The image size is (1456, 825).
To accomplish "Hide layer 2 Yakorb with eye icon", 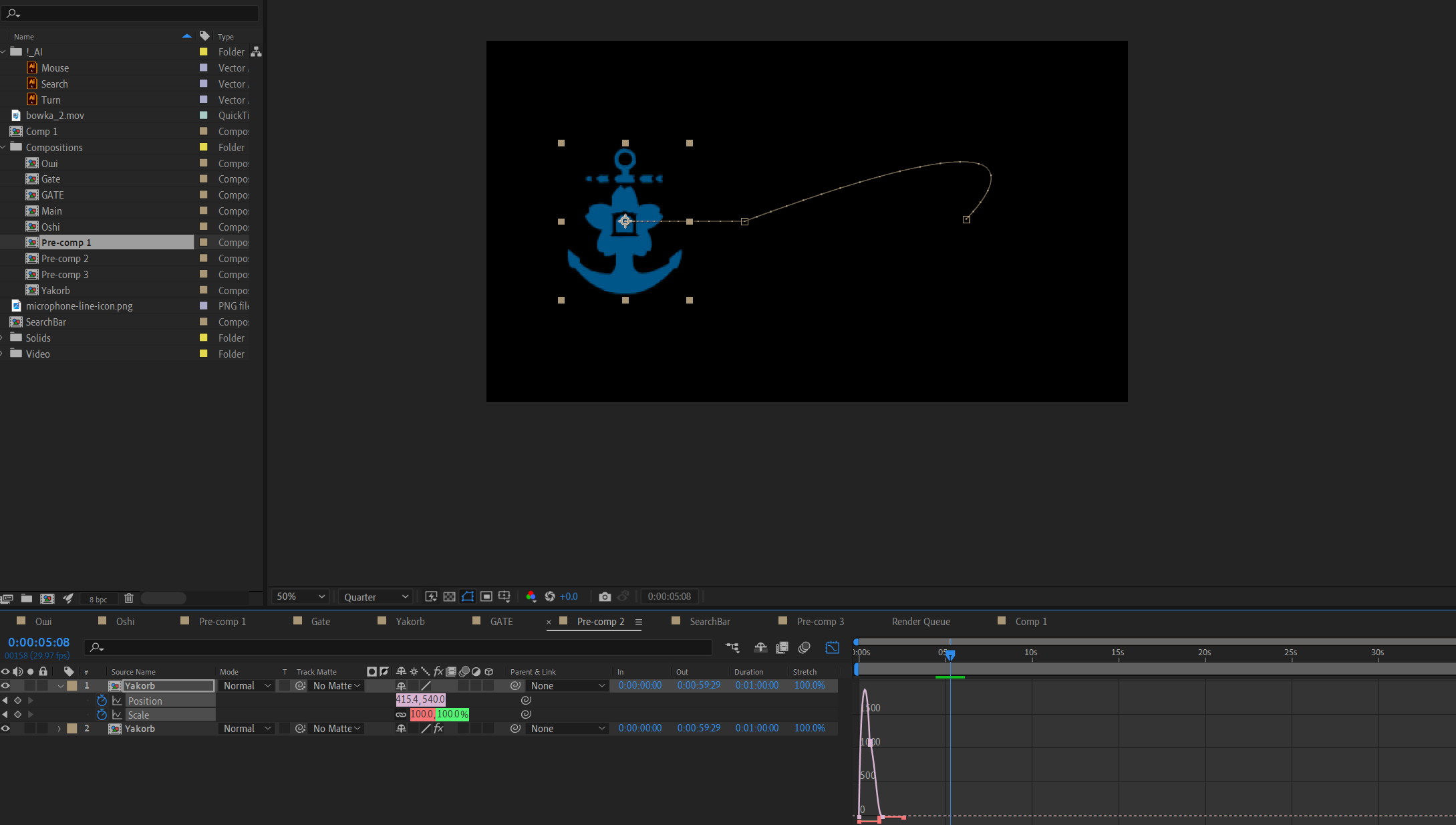I will click(5, 729).
